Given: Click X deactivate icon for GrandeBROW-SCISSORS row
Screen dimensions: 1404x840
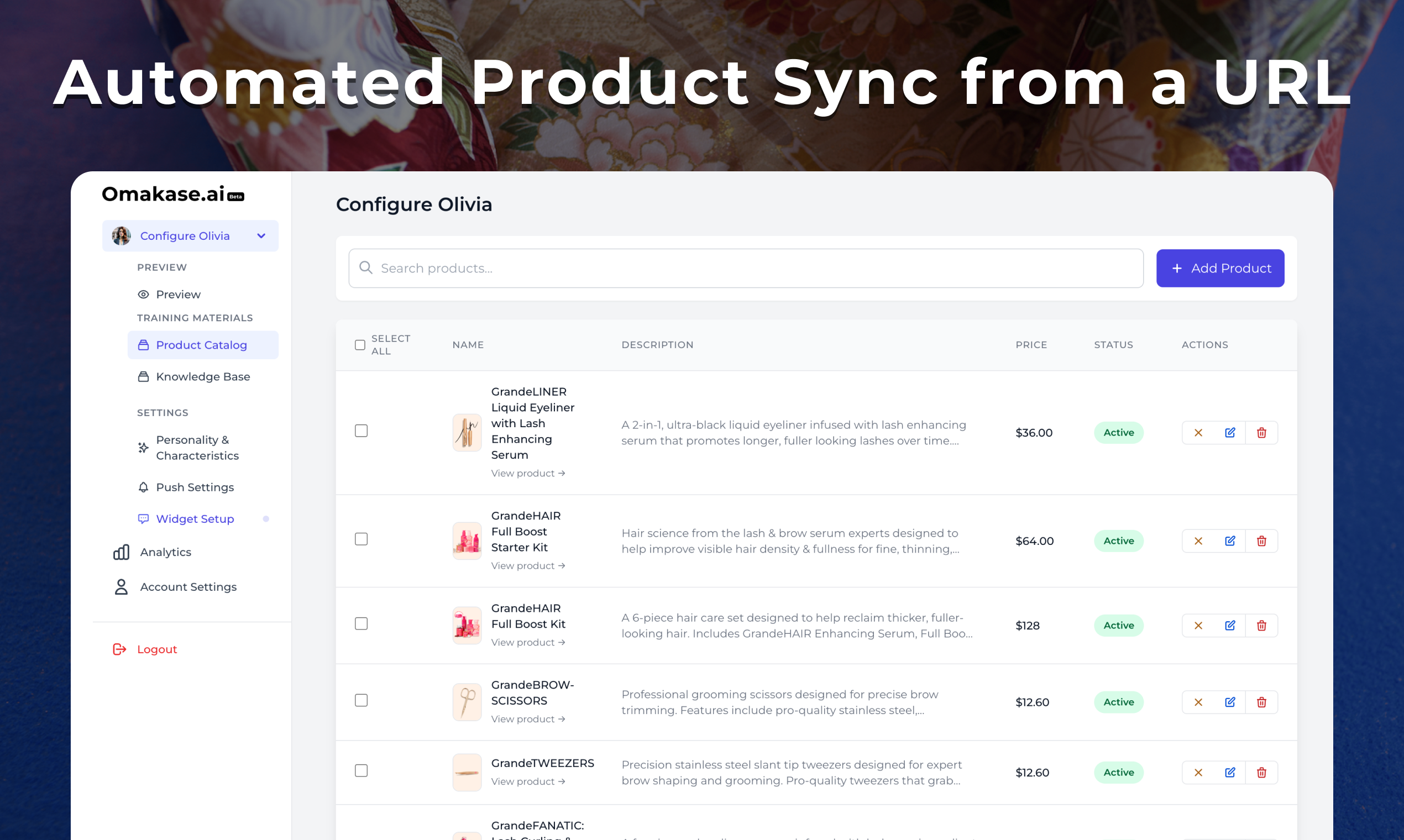Looking at the screenshot, I should pos(1198,702).
